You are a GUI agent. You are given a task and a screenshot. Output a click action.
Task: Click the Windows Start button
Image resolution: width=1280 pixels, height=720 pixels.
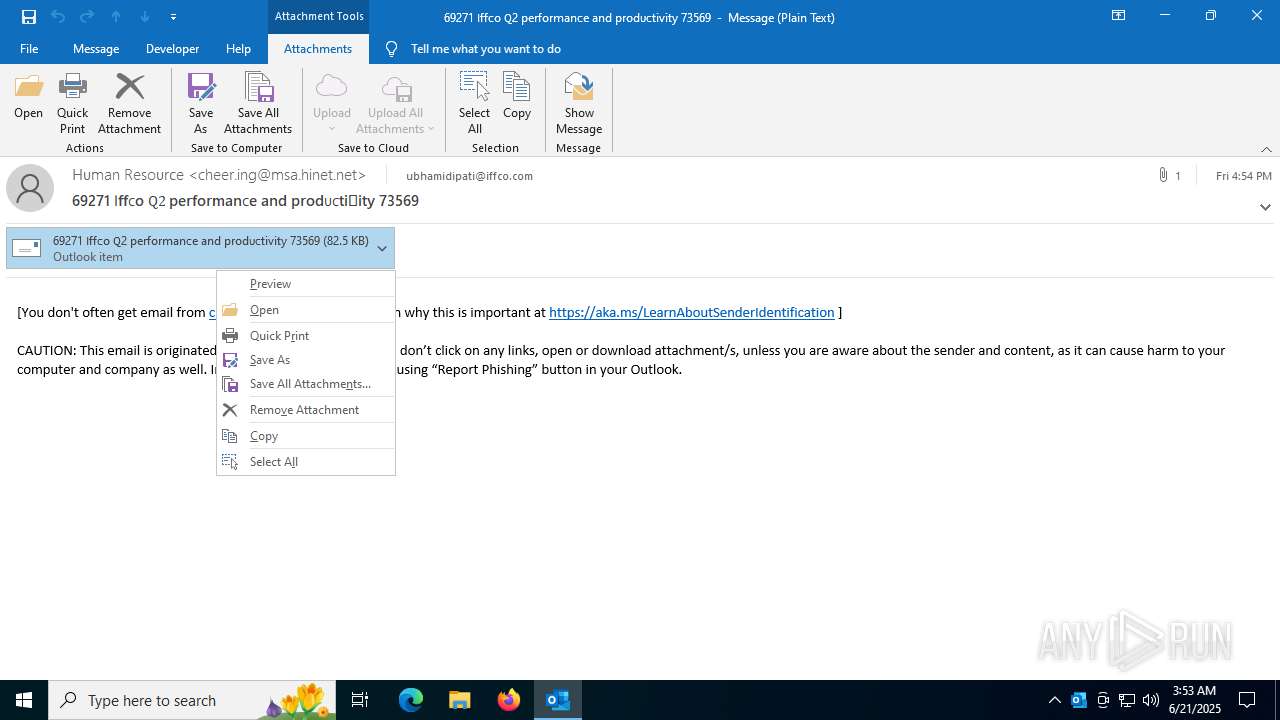(24, 700)
